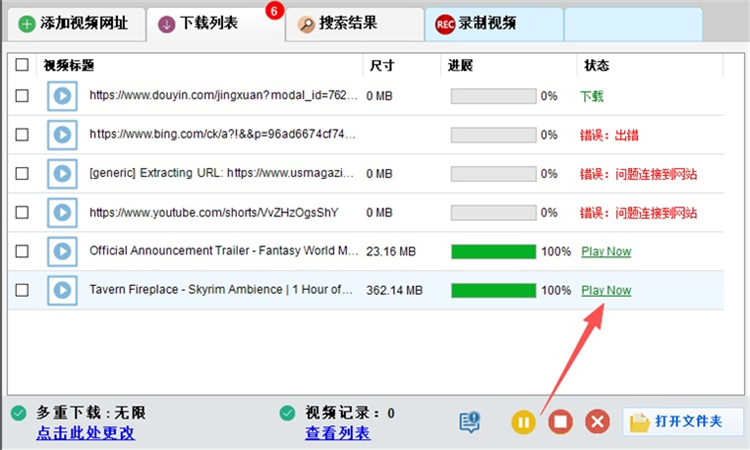The image size is (750, 450).
Task: Toggle the select-all checkbox in header
Action: [x=22, y=65]
